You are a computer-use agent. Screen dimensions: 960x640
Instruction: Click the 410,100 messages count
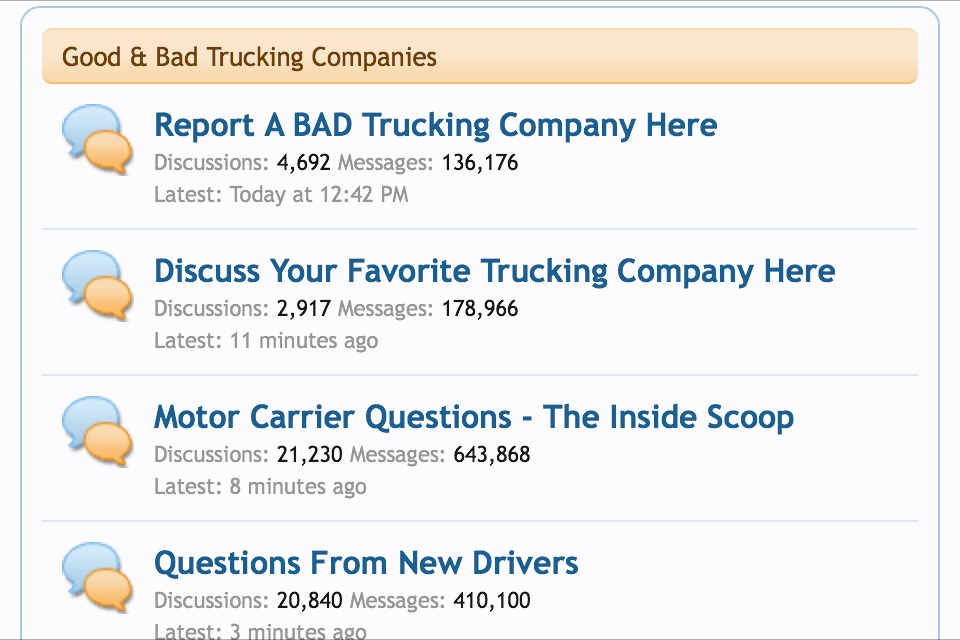click(492, 600)
